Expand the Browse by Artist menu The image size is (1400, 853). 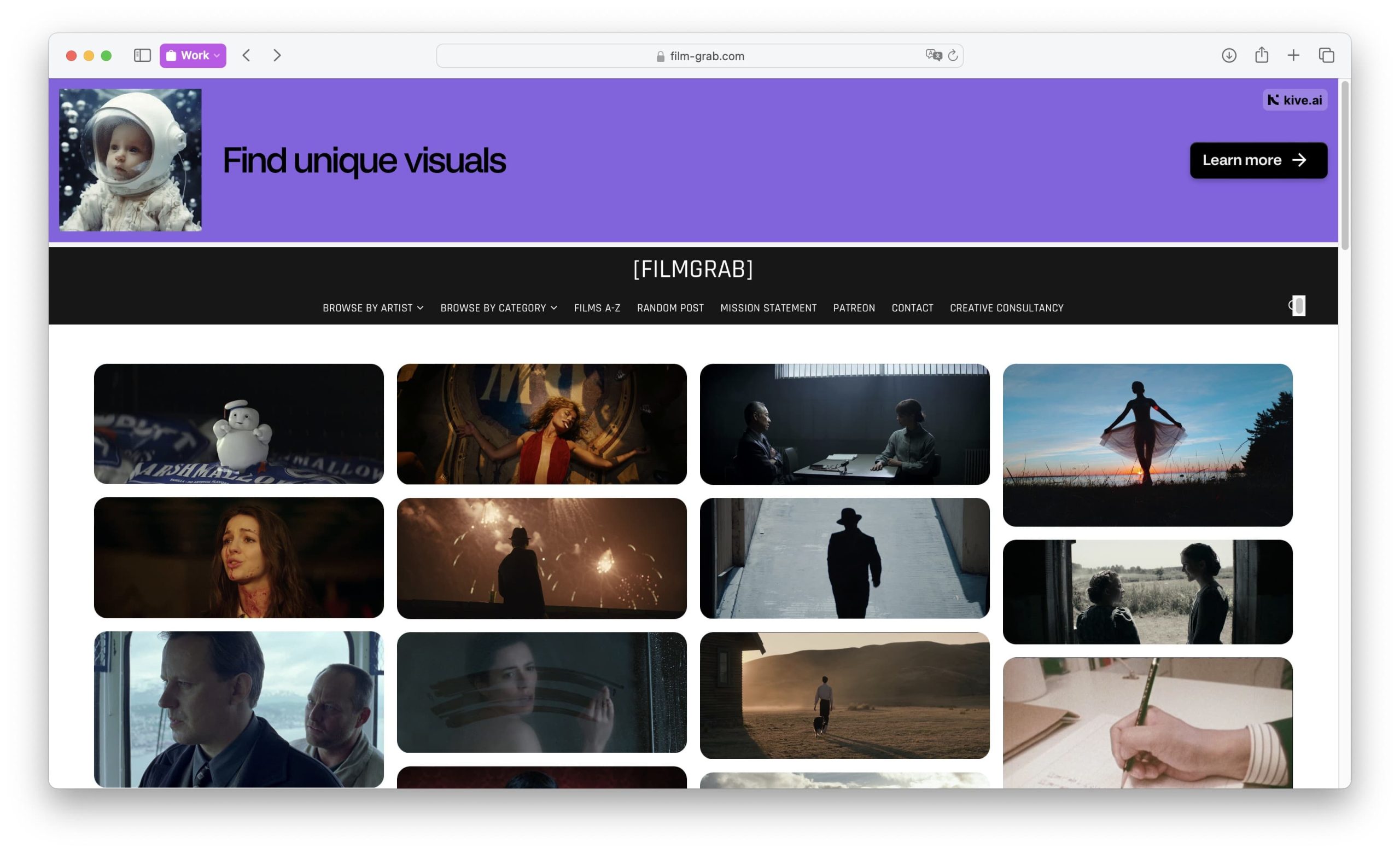[373, 308]
